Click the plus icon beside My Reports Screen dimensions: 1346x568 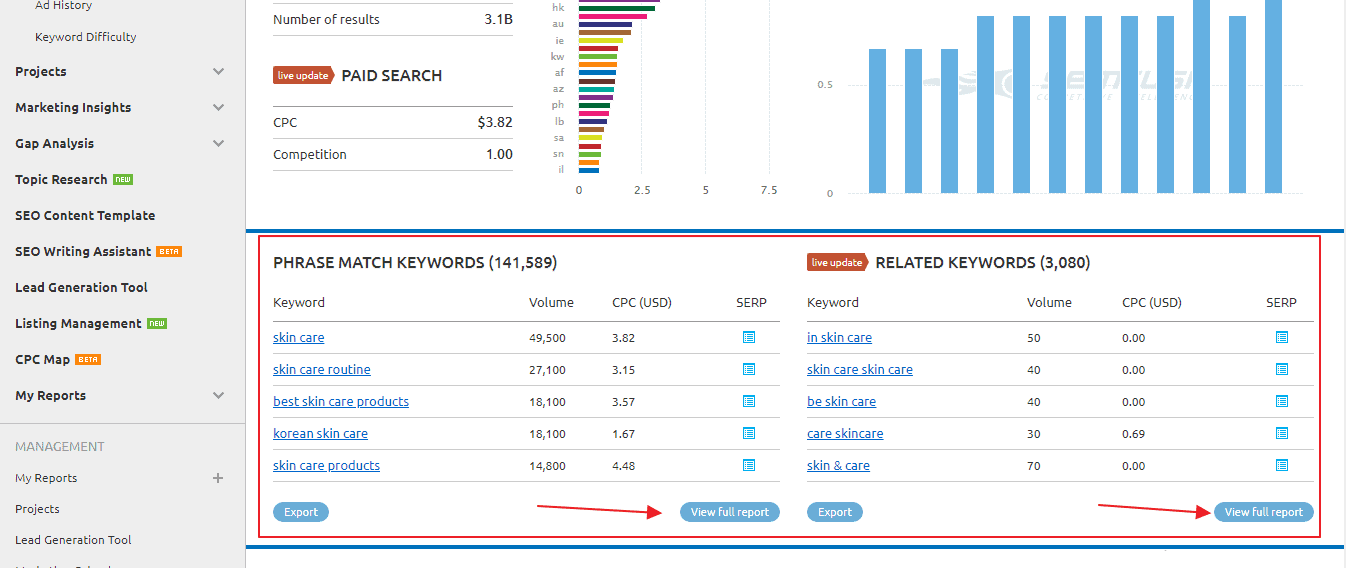coord(218,478)
